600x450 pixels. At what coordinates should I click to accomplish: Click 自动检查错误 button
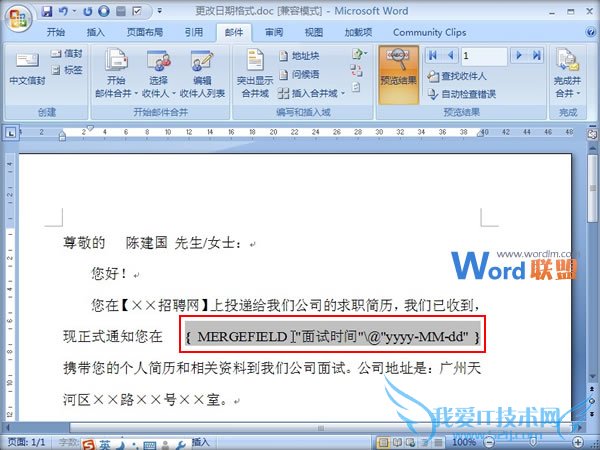[461, 94]
